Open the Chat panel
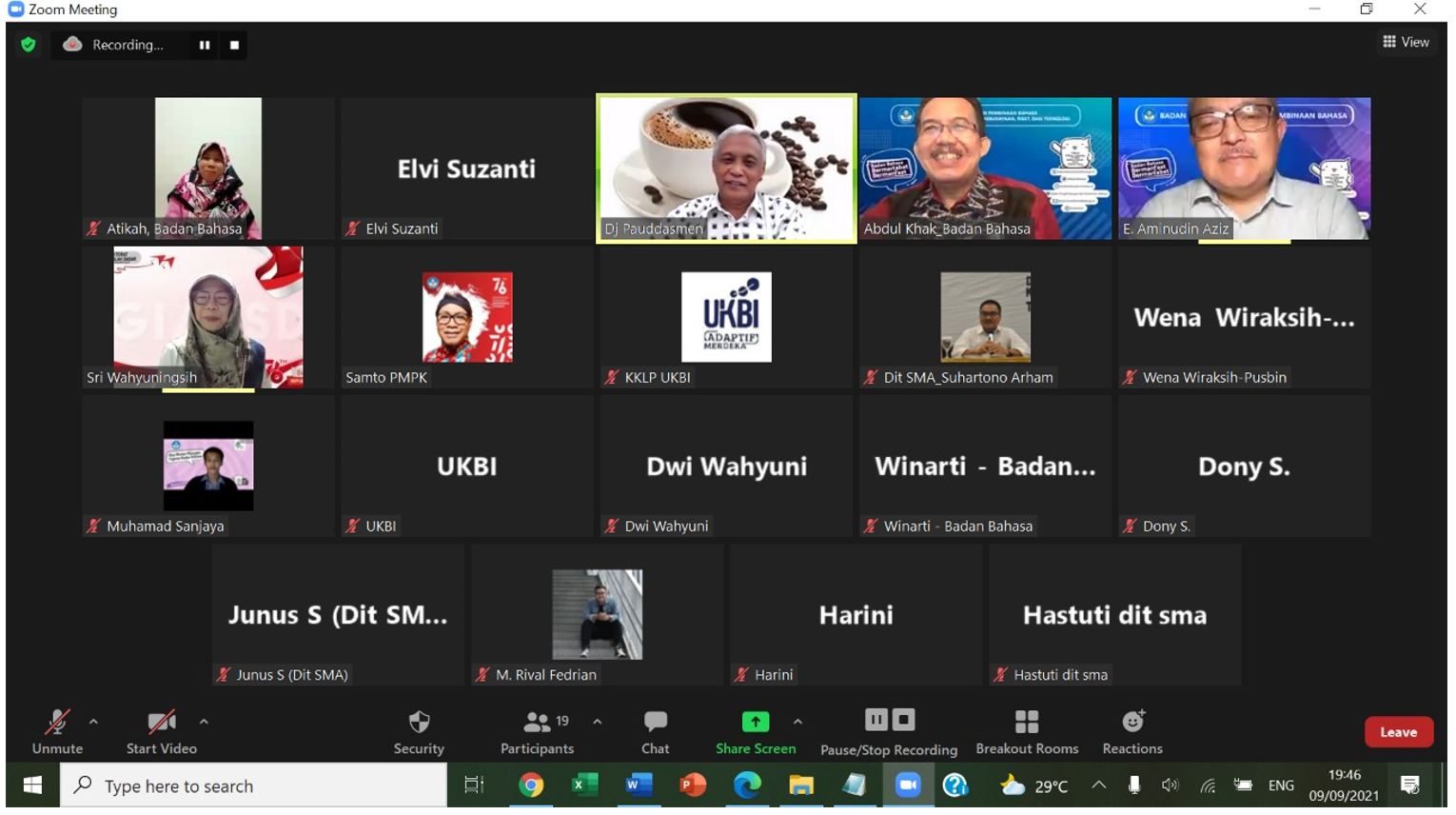 pyautogui.click(x=655, y=723)
